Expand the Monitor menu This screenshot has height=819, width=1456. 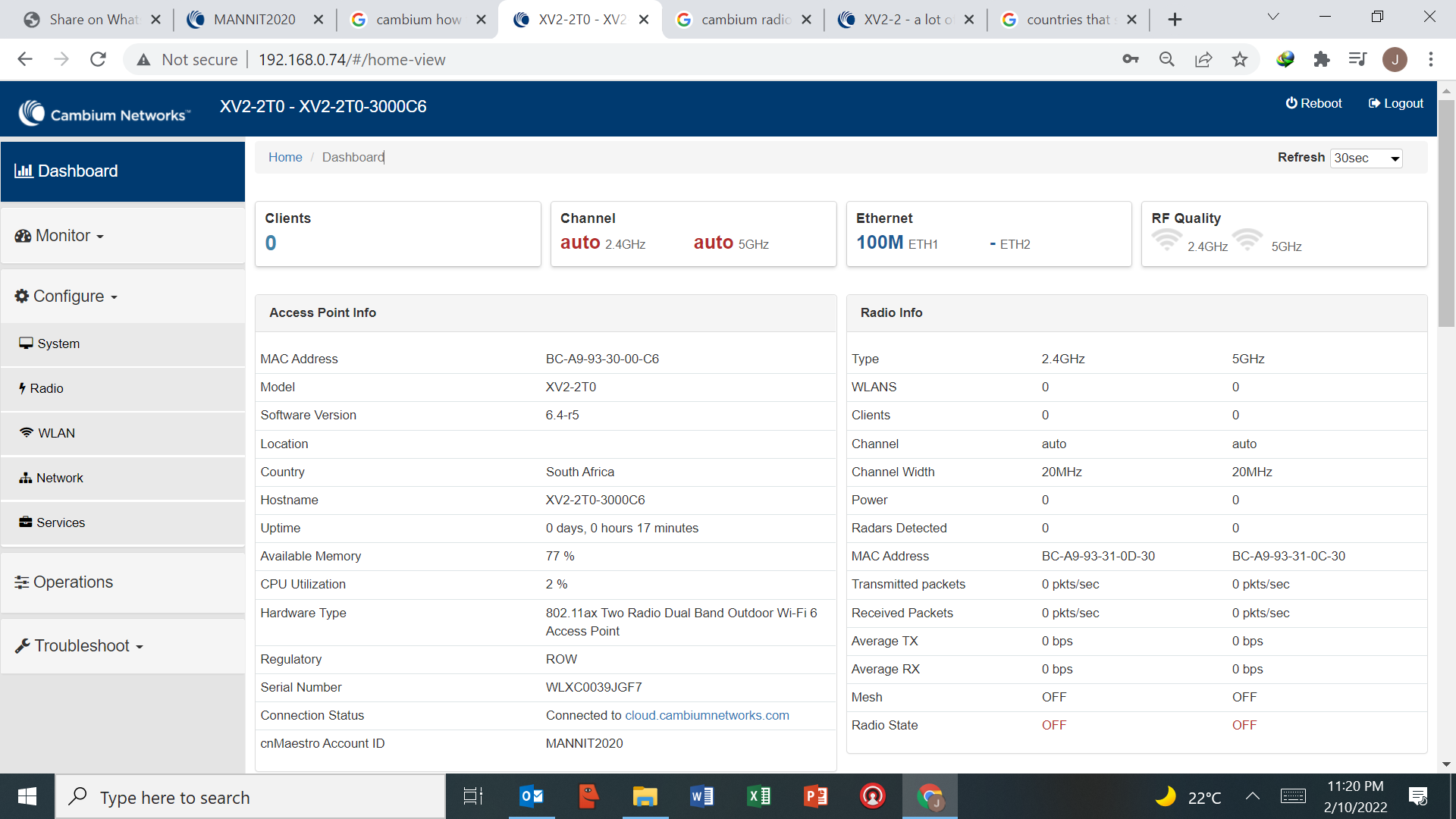63,236
